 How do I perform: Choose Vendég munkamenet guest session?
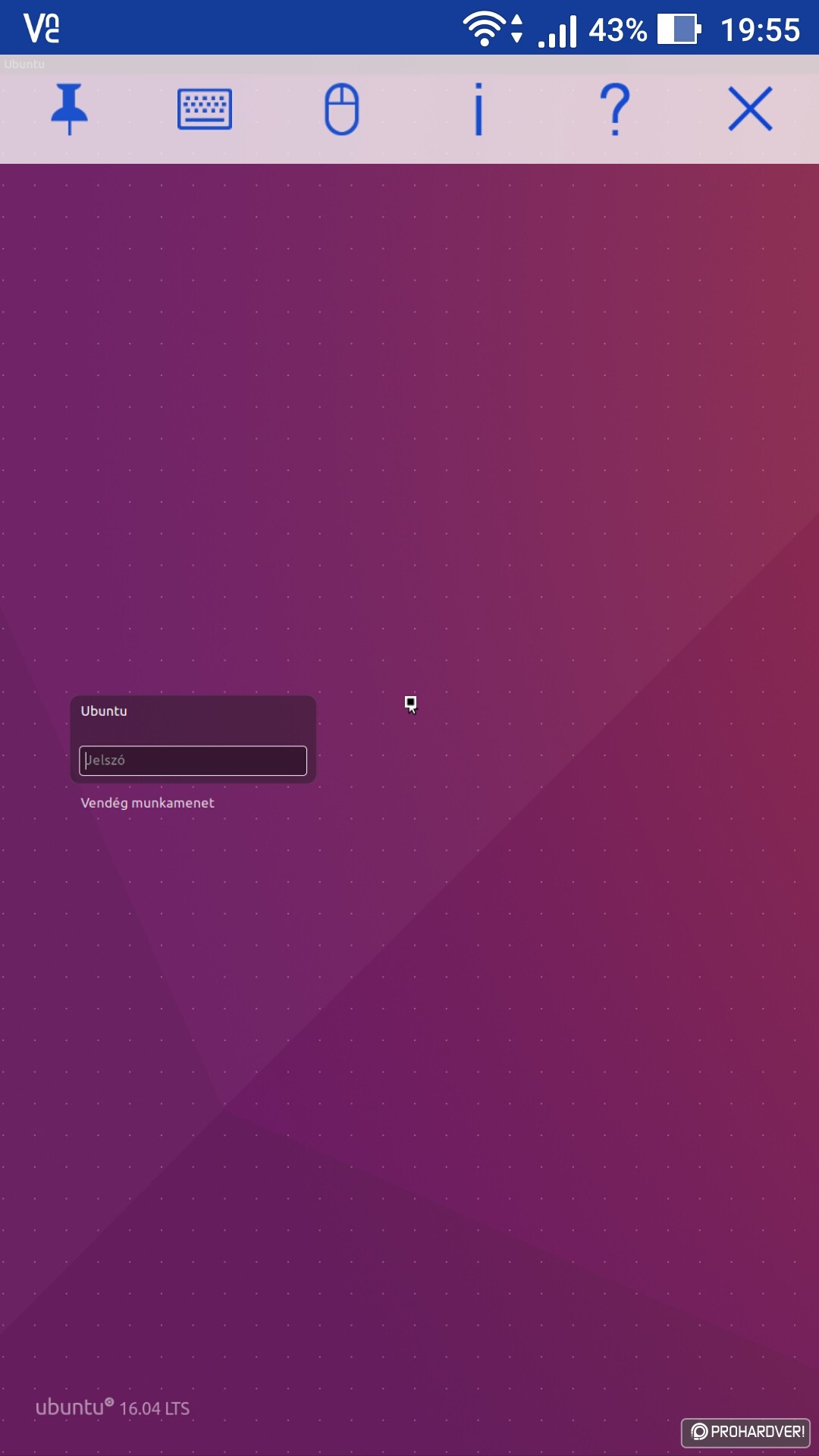coord(147,803)
